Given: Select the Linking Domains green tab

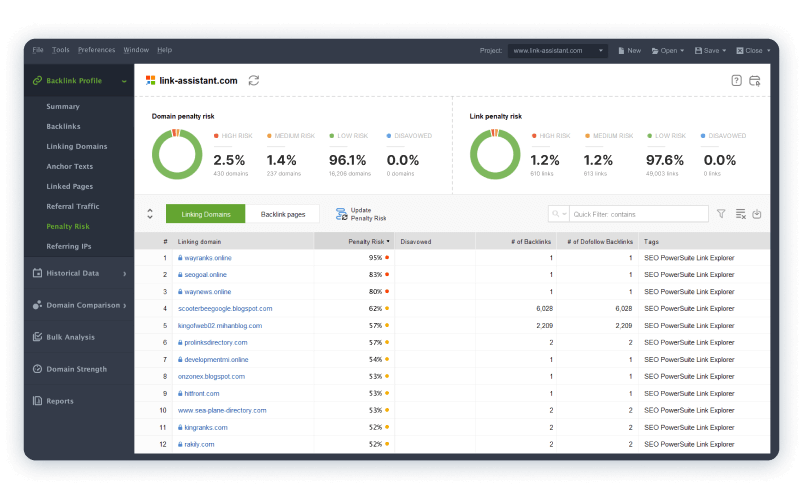Looking at the screenshot, I should (x=205, y=214).
